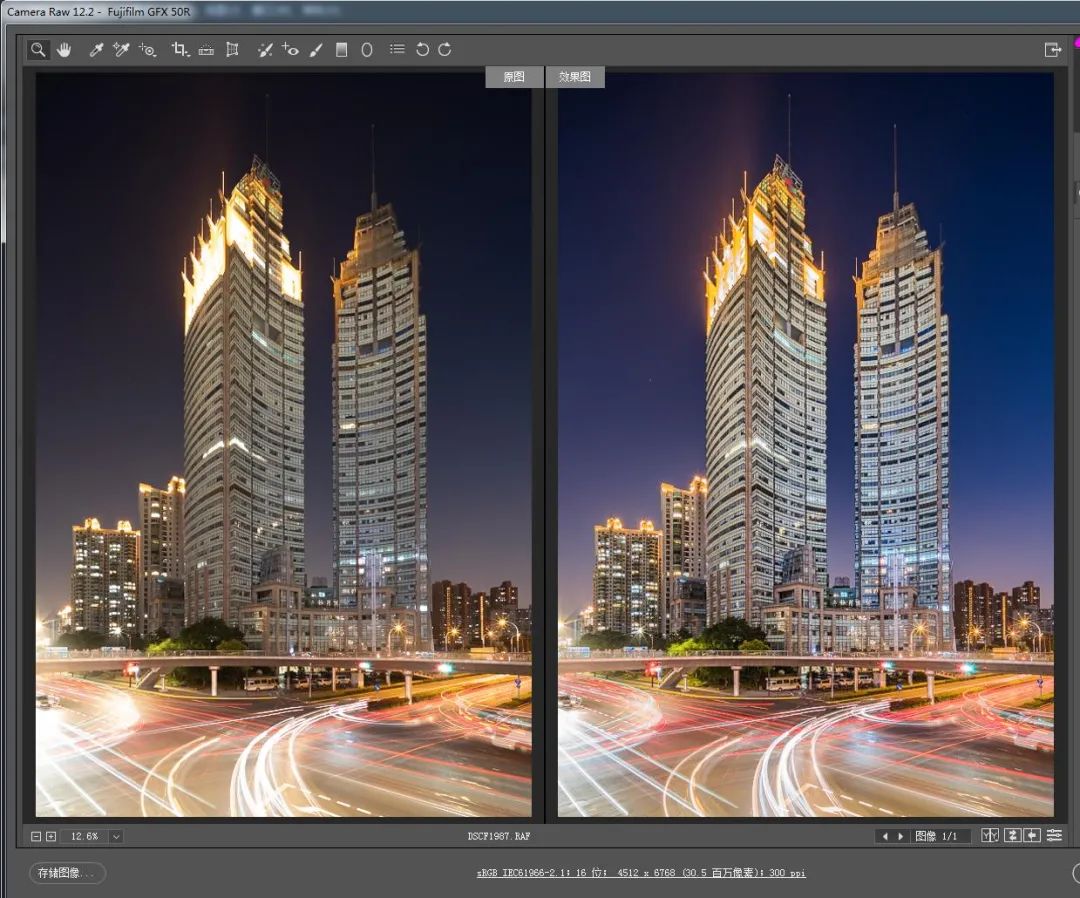The width and height of the screenshot is (1080, 898).
Task: Choose the Red Eye Removal tool
Action: pyautogui.click(x=290, y=50)
